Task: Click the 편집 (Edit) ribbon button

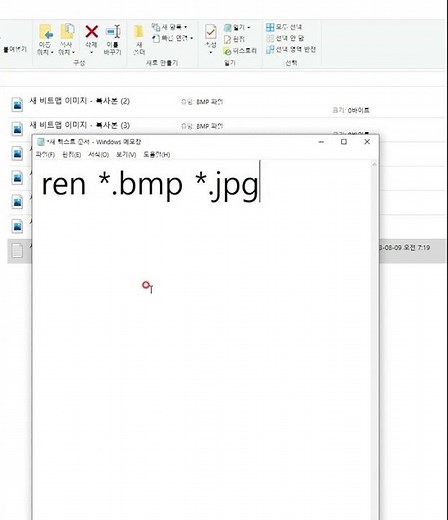Action: [234, 39]
